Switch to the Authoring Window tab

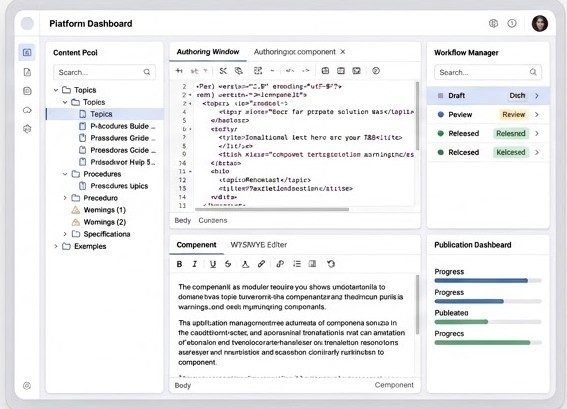point(208,52)
